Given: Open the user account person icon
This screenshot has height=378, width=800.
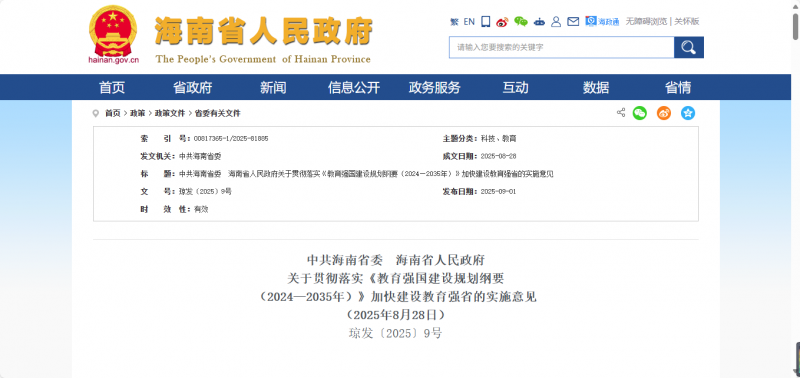Looking at the screenshot, I should [556, 21].
